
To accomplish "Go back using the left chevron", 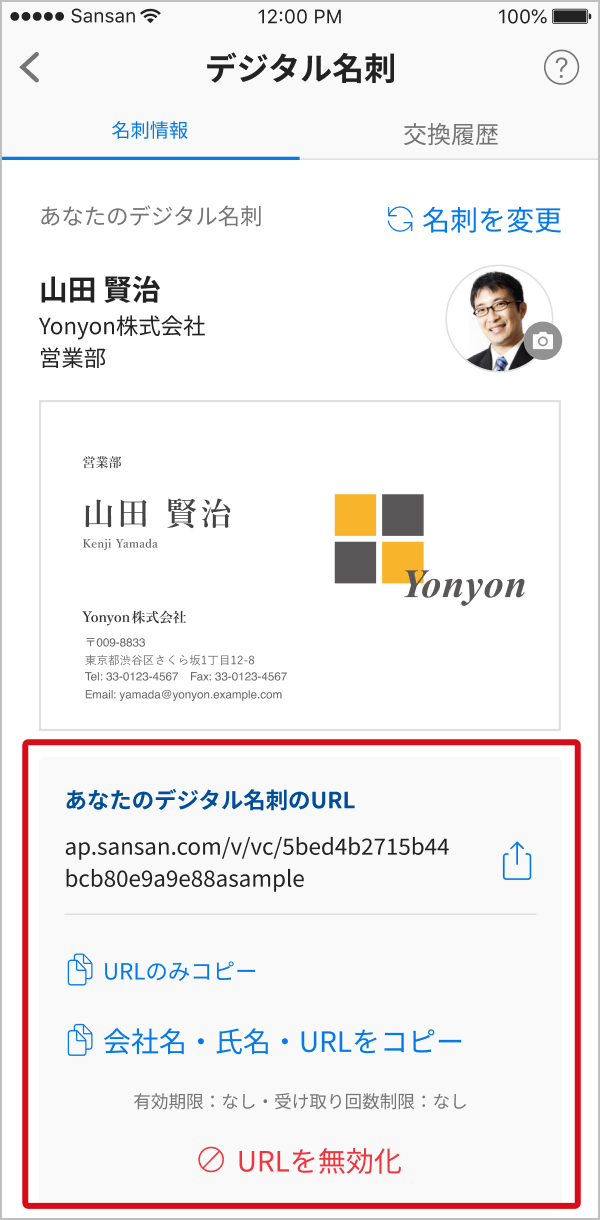I will 30,68.
